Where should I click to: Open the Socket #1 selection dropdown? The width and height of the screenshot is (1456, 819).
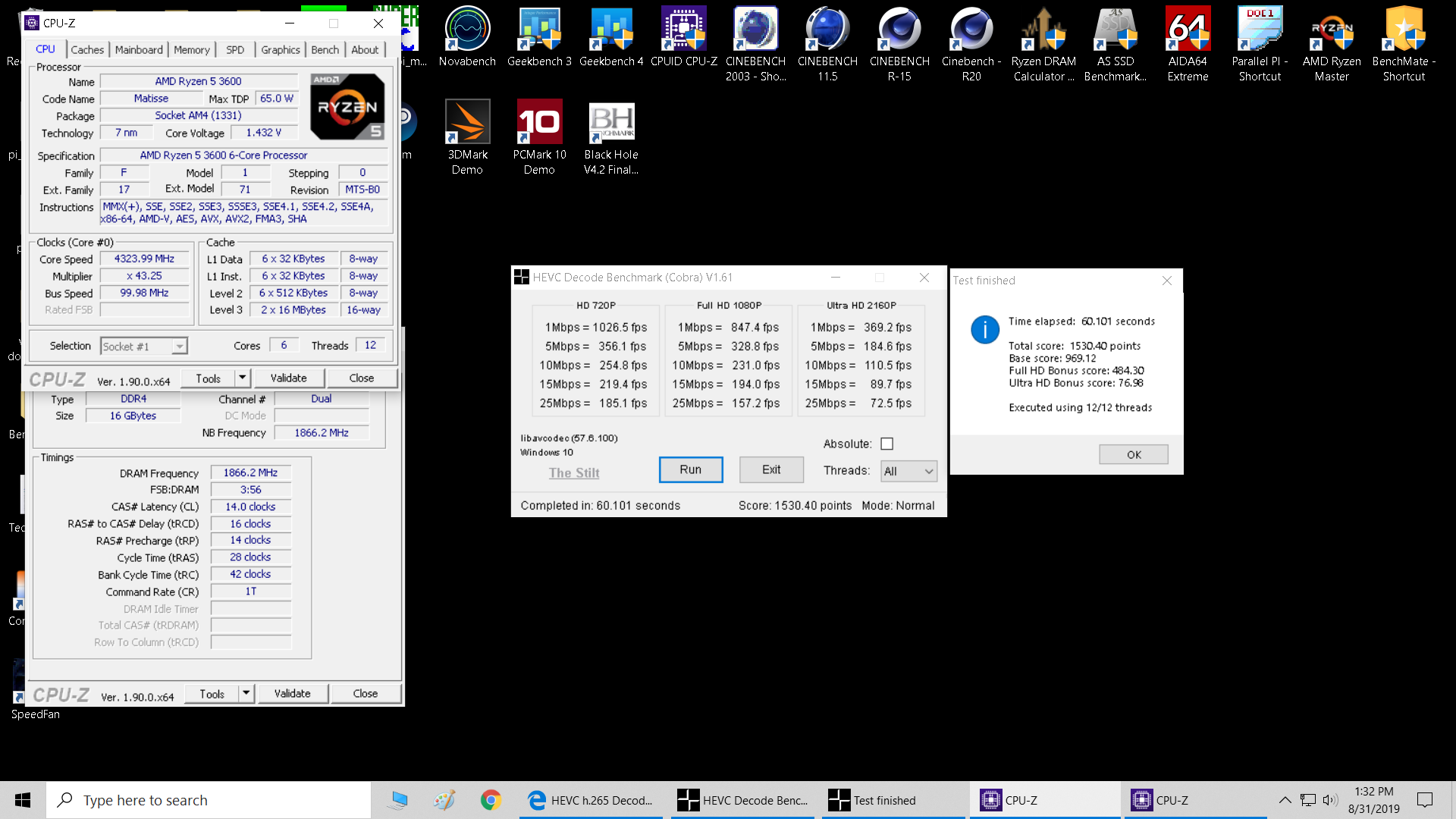tap(144, 347)
